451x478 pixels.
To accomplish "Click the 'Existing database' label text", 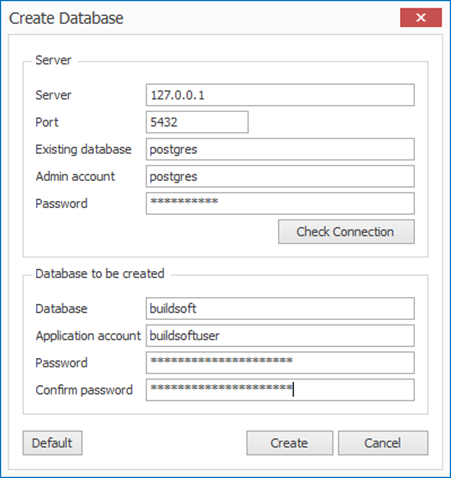I will click(83, 149).
